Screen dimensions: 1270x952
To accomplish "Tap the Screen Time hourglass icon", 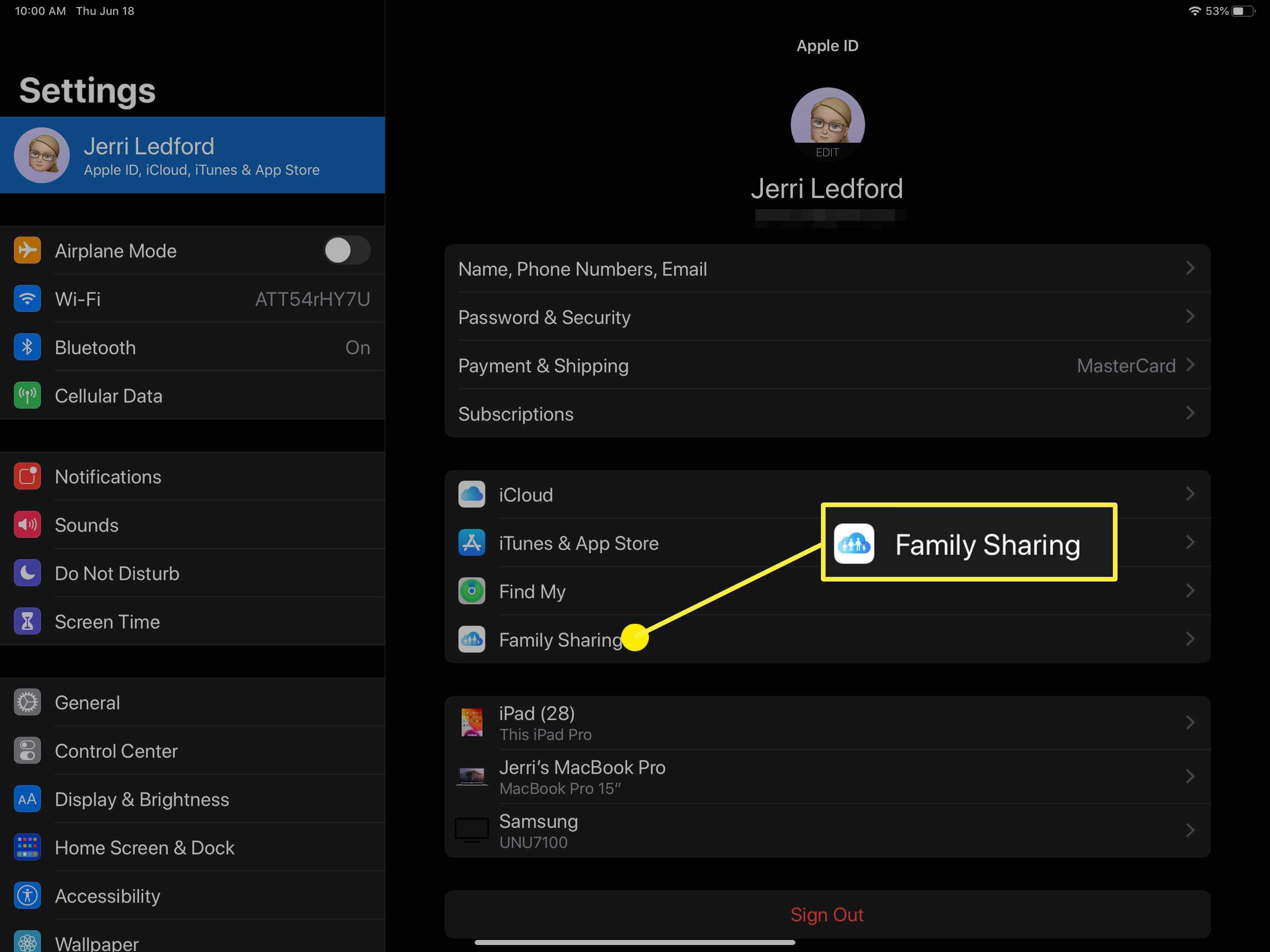I will [x=27, y=621].
